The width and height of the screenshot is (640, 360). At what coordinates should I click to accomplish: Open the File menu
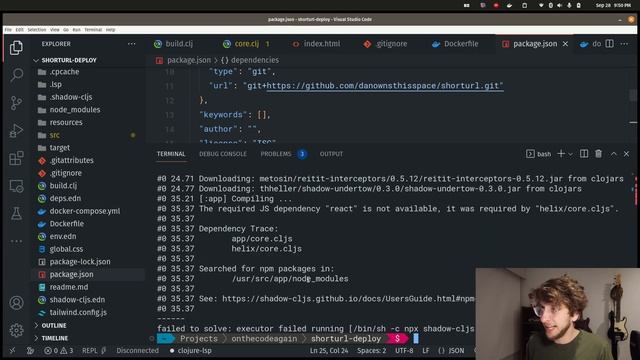[8, 30]
